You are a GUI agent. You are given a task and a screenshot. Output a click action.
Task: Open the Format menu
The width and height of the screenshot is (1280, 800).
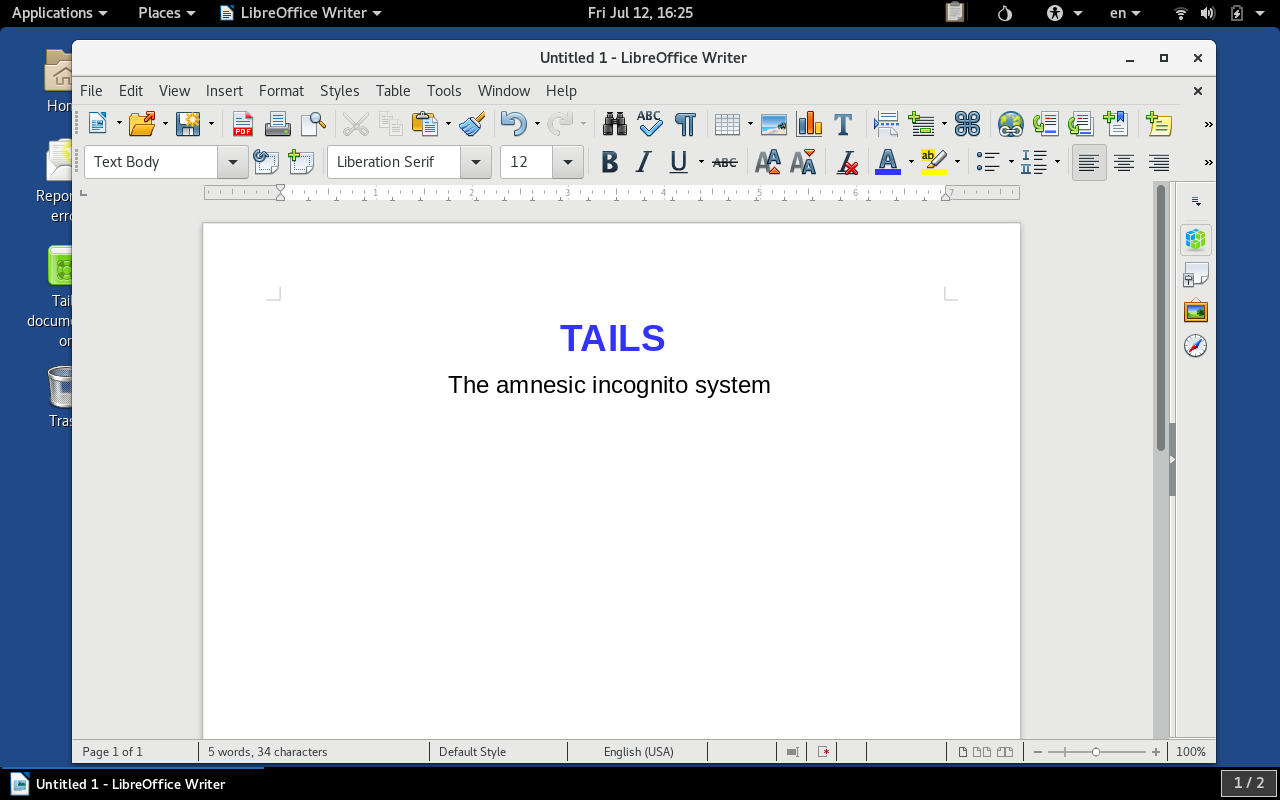coord(281,90)
